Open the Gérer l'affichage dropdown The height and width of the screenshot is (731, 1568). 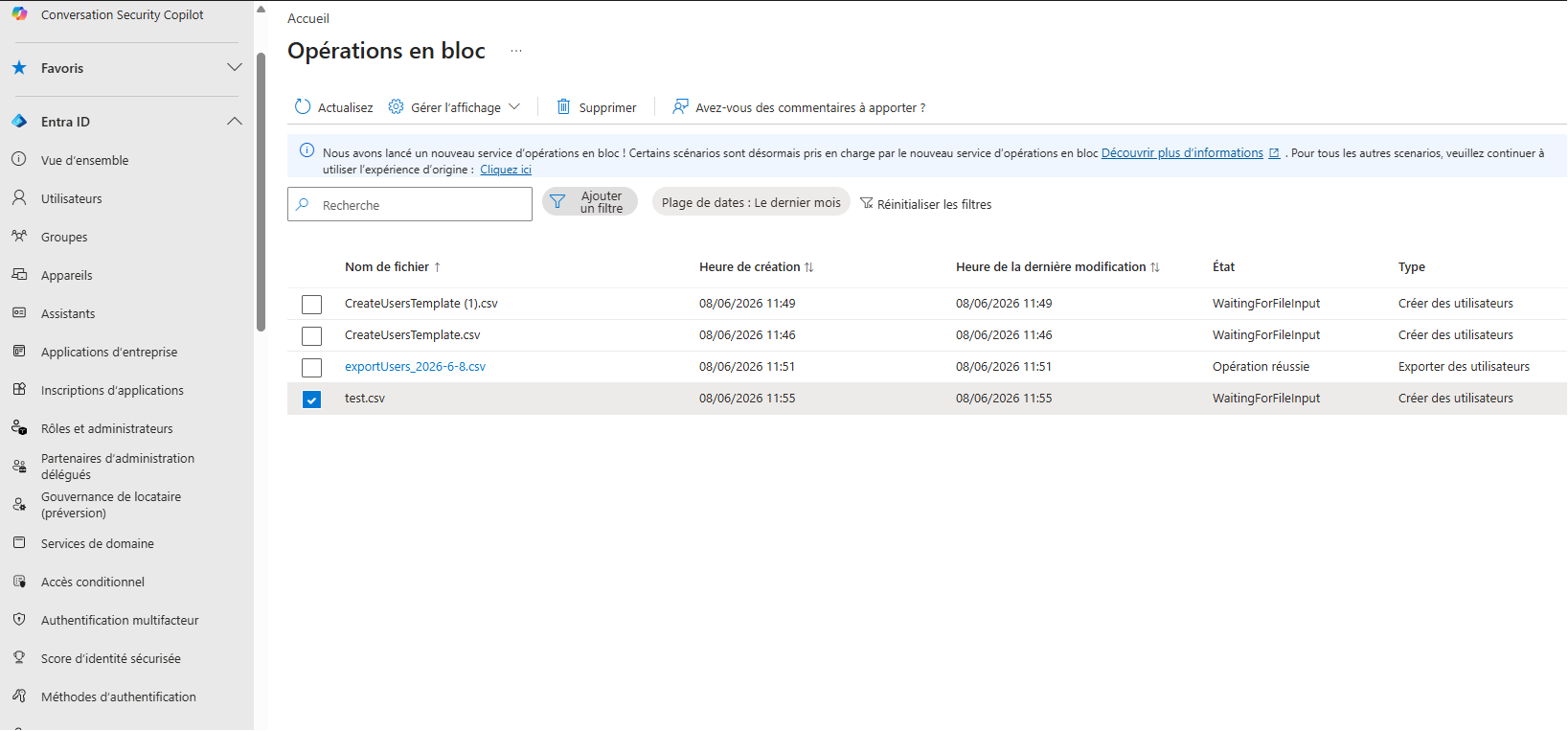click(x=454, y=107)
